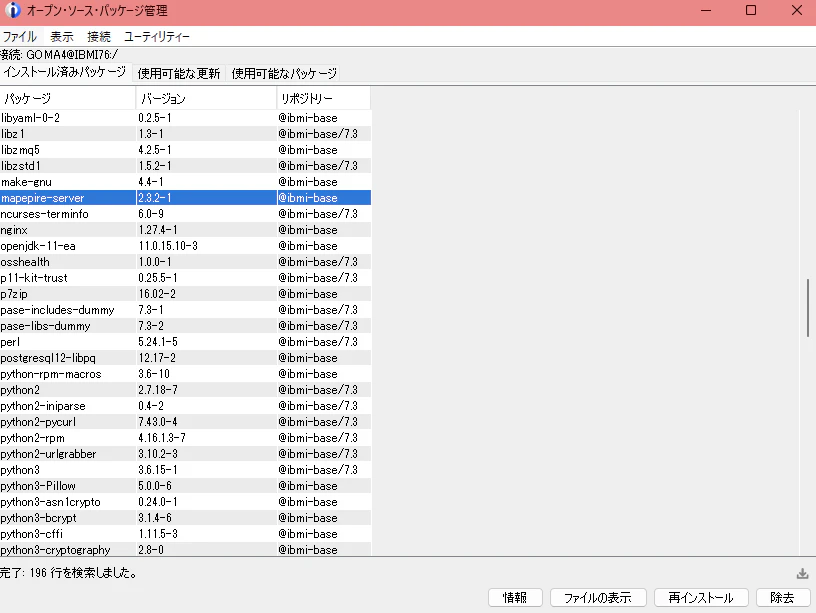Sort by the パッケージ column header
Screen dimensions: 816x613
68,98
